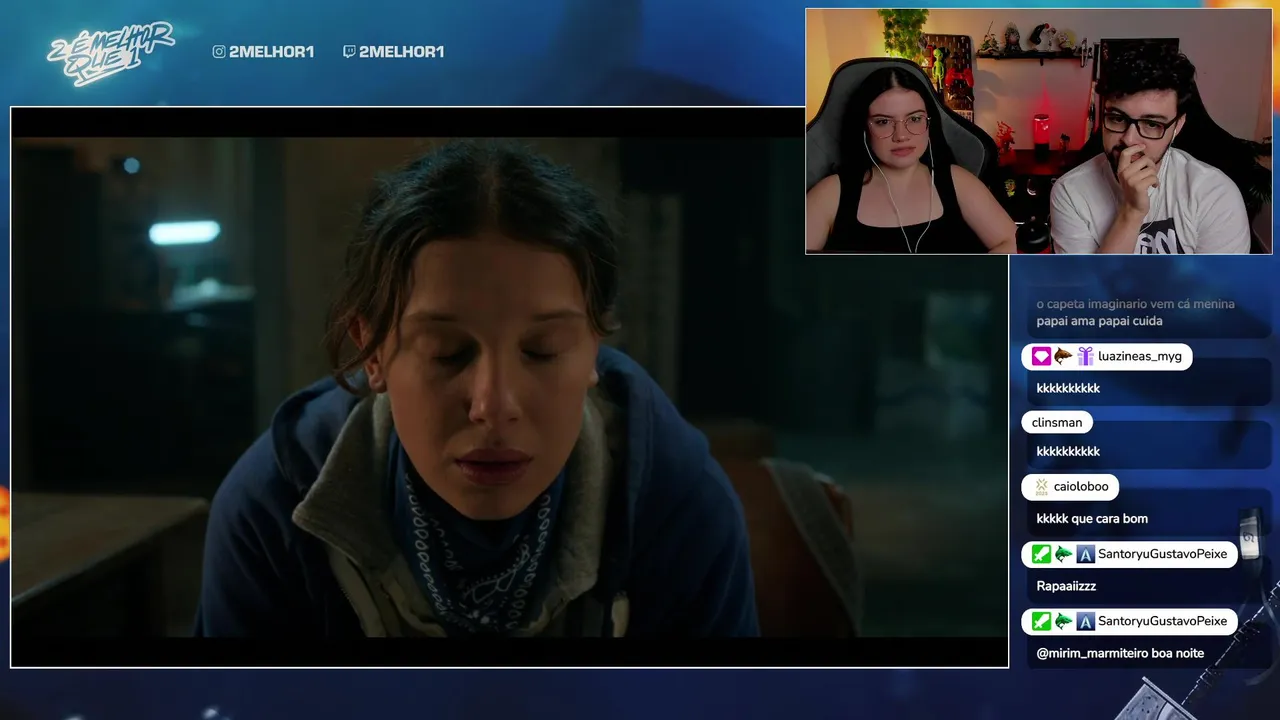The height and width of the screenshot is (720, 1280).
Task: Select the SantoryuGustavoPeixe name above the boa noite message
Action: 1162,621
